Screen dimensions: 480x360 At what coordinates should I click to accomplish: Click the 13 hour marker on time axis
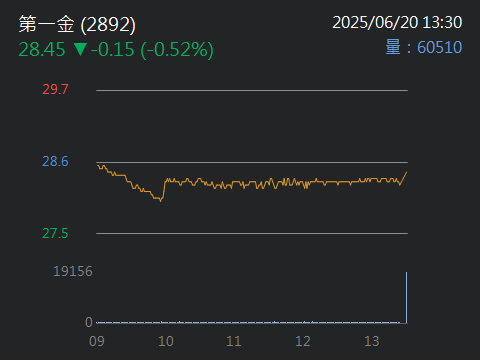(372, 341)
